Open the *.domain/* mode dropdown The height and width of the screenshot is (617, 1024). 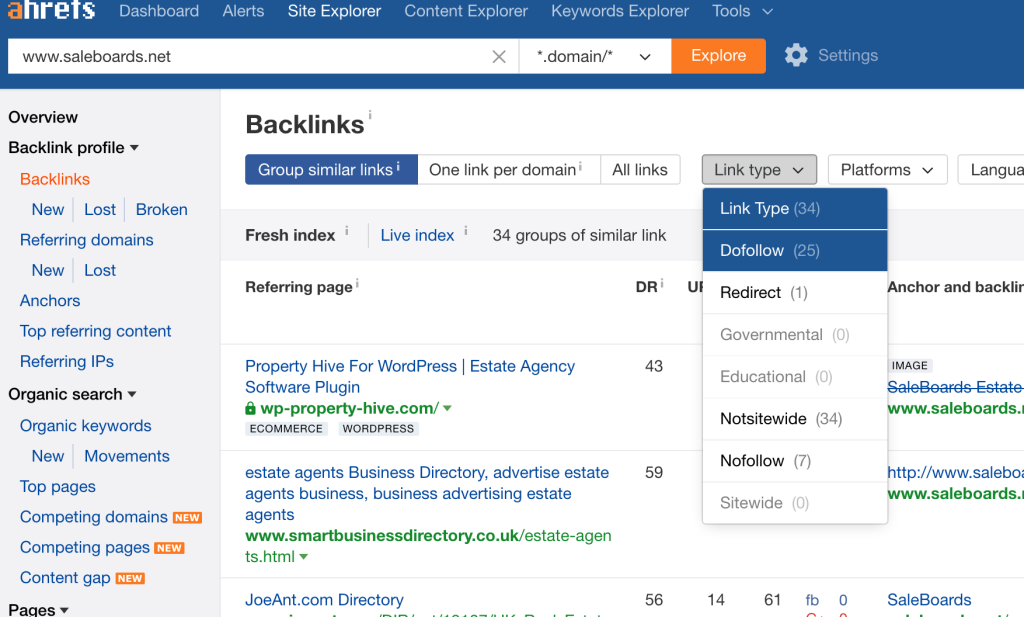click(594, 56)
